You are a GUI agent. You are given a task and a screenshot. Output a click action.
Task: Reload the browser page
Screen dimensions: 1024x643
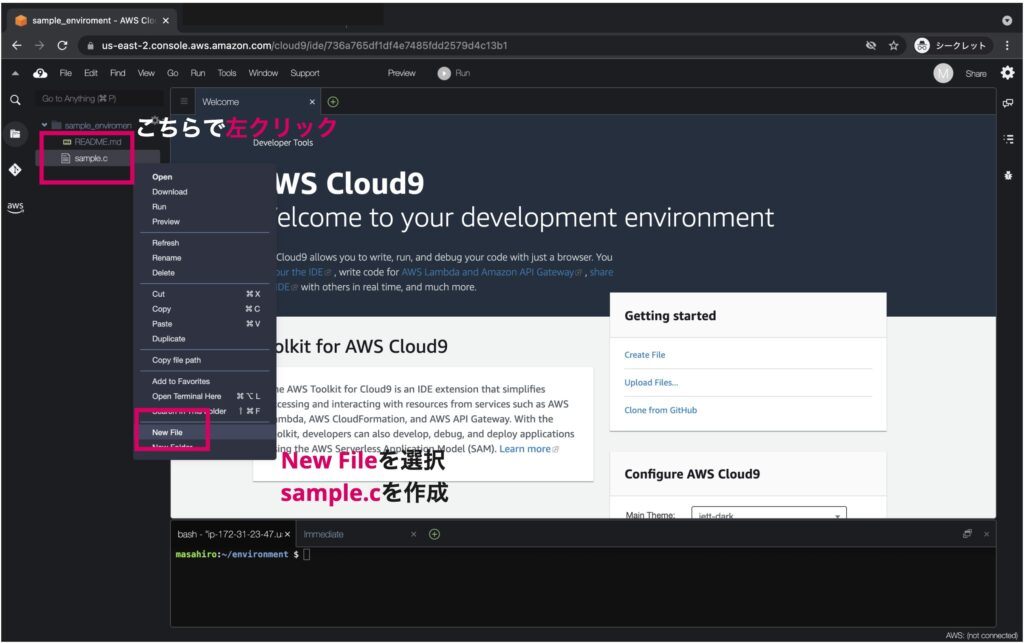[62, 45]
